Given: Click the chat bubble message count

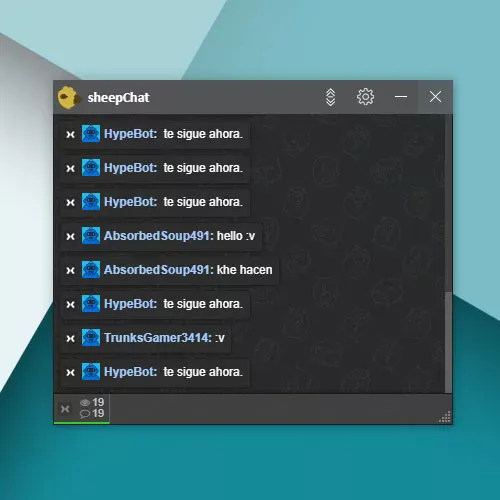Looking at the screenshot, I should click(92, 414).
